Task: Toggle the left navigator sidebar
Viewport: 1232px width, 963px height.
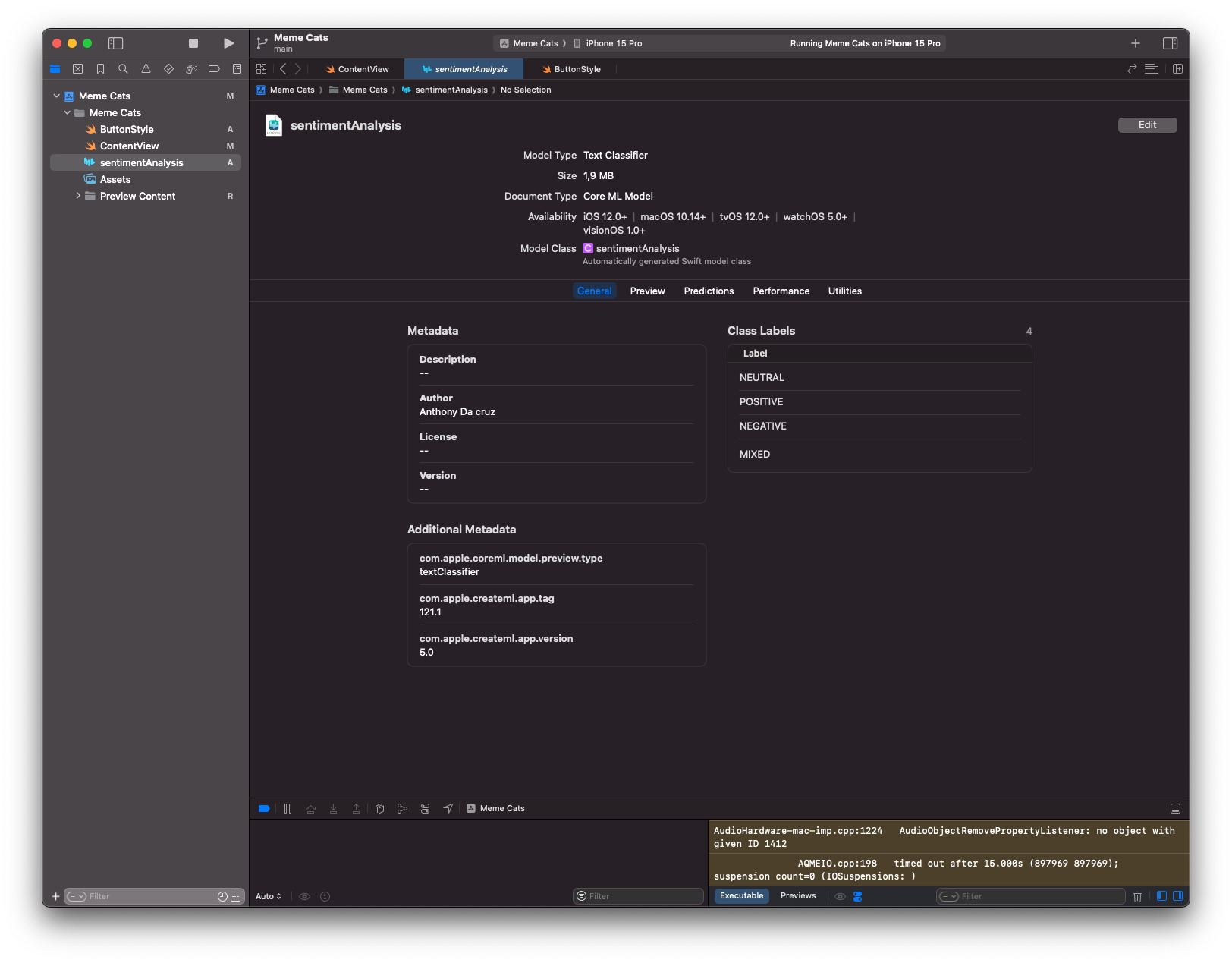Action: pyautogui.click(x=116, y=43)
